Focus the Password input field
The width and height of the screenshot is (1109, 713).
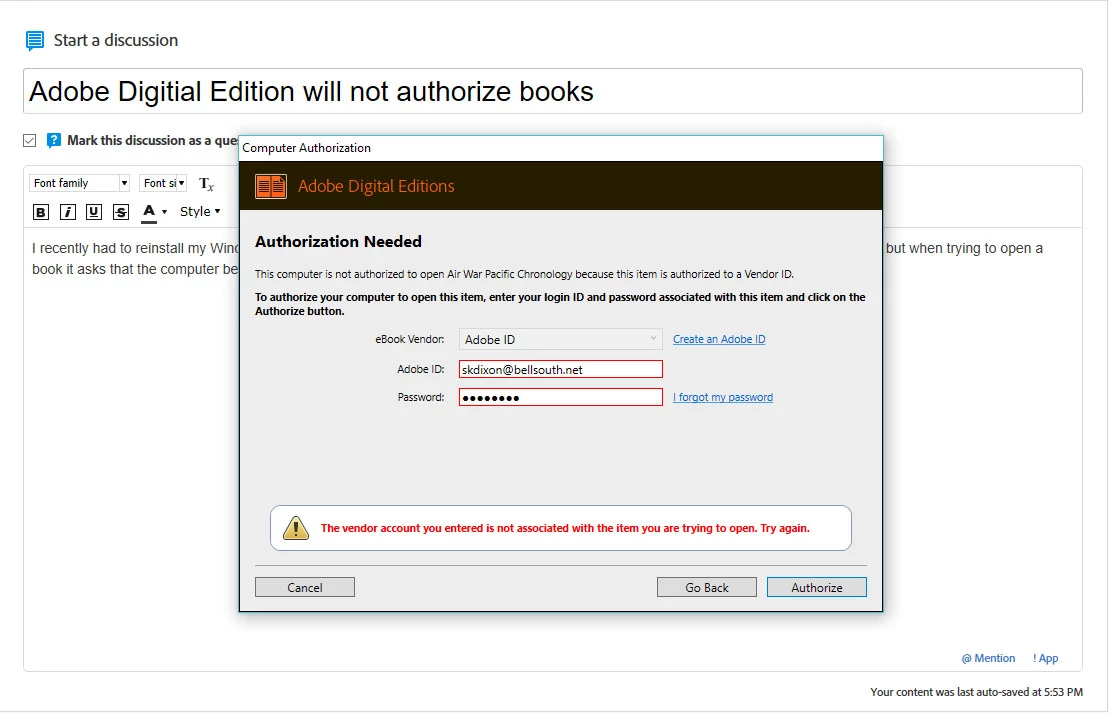[560, 397]
